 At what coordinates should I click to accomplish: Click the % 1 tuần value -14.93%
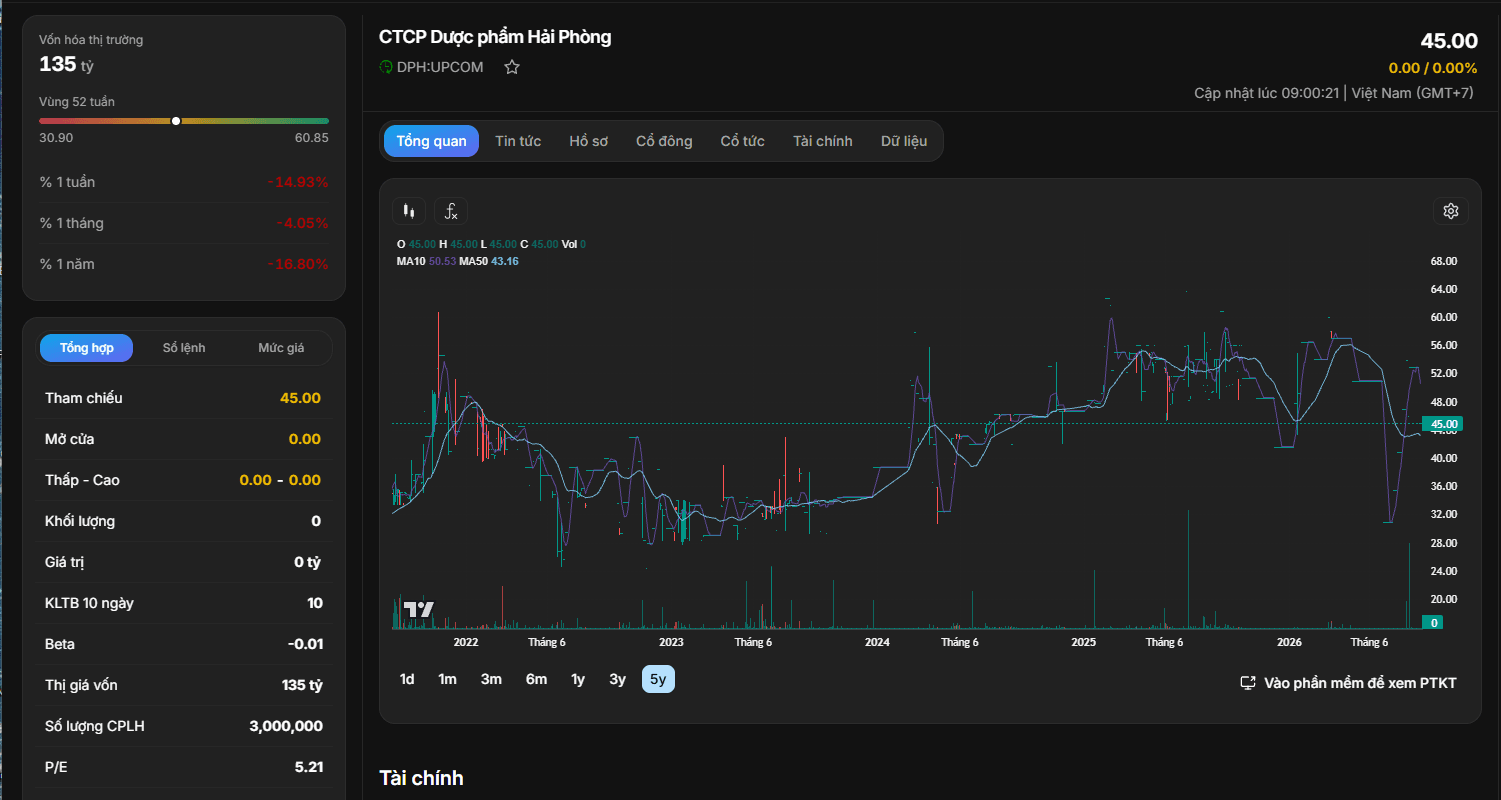tap(298, 182)
